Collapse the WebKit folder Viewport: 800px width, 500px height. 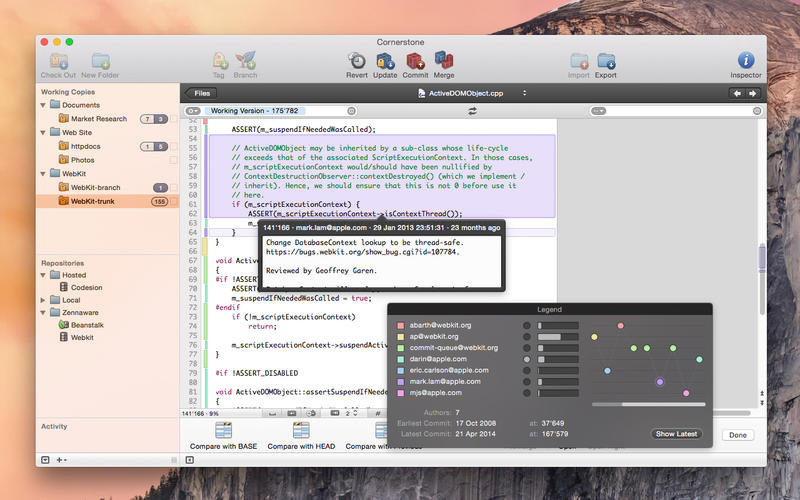coord(43,174)
